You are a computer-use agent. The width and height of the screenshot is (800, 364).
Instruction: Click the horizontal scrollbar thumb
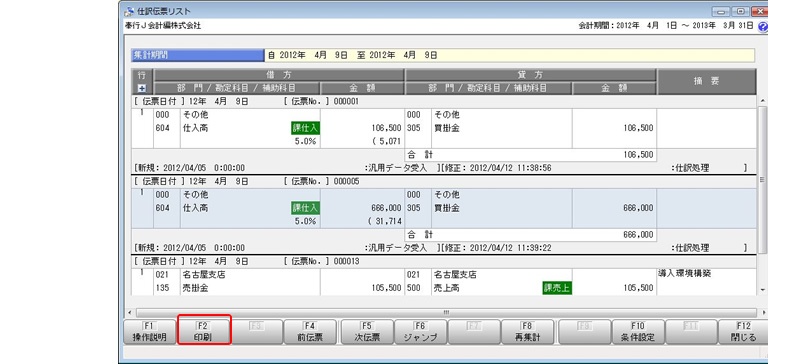[446, 312]
